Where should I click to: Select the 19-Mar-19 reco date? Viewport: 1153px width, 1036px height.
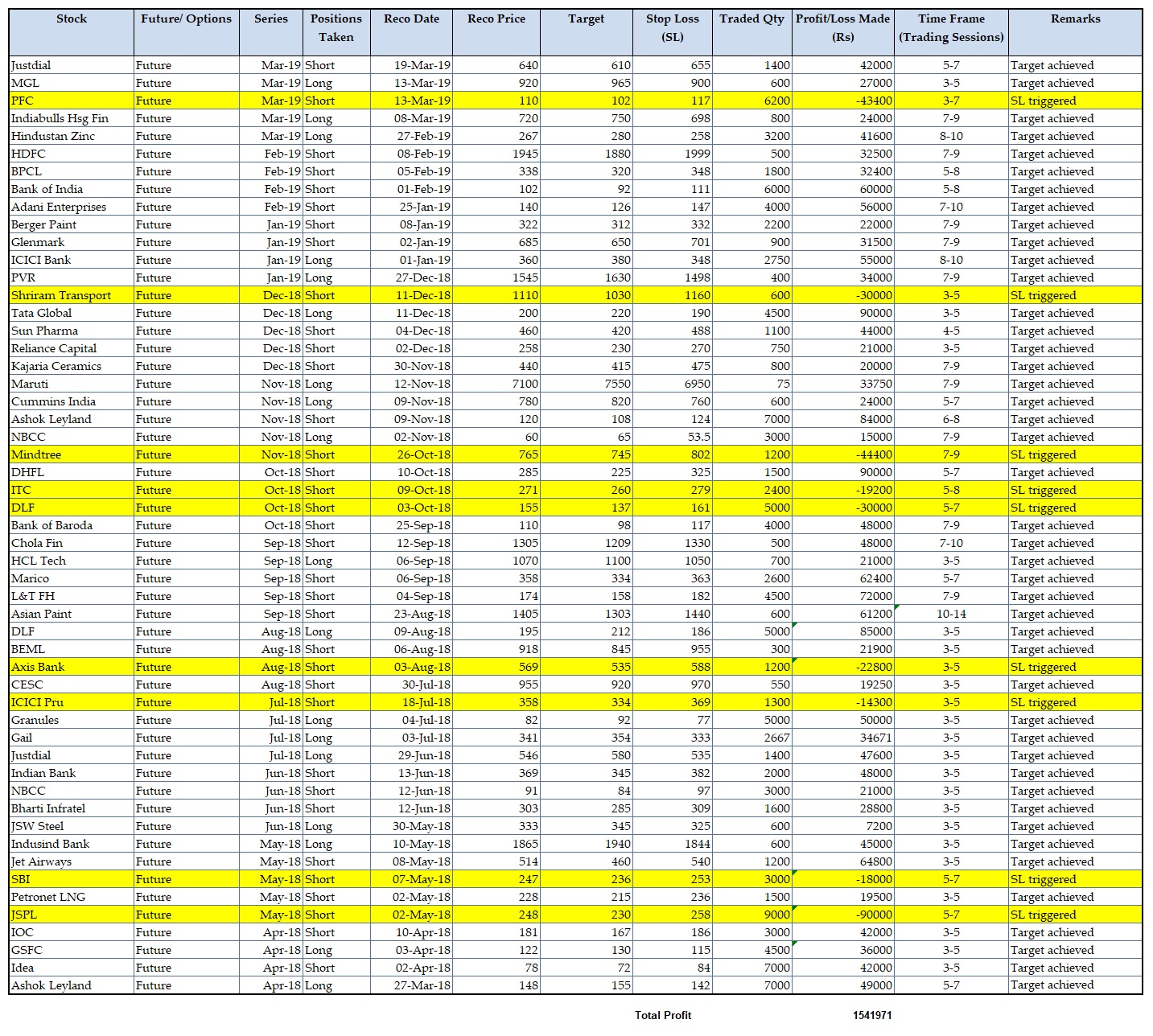(x=411, y=65)
